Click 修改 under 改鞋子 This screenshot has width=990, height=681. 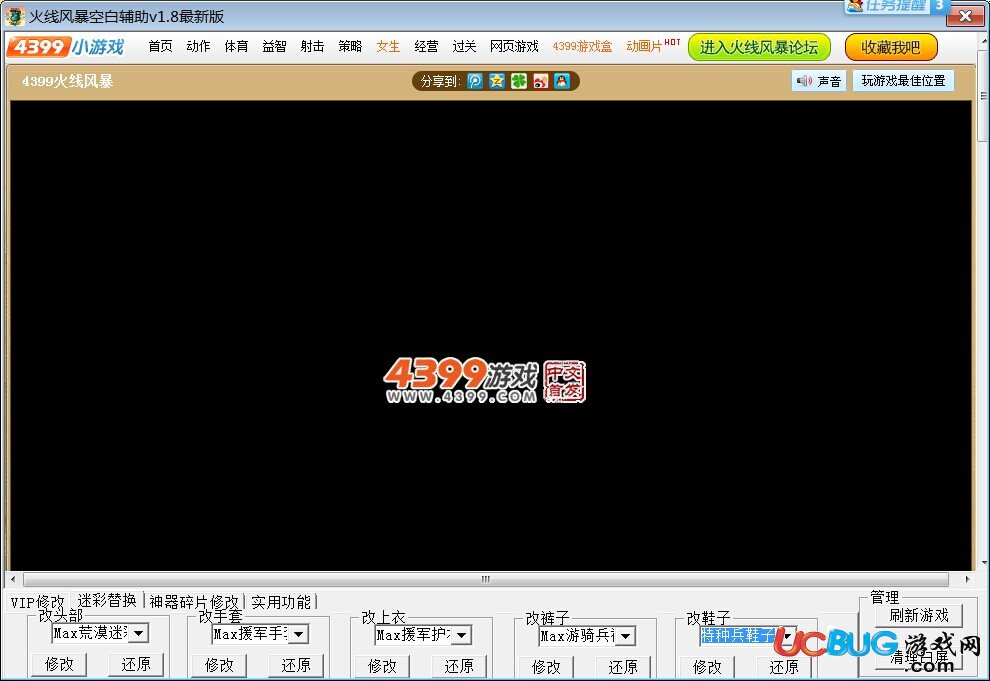coord(707,667)
